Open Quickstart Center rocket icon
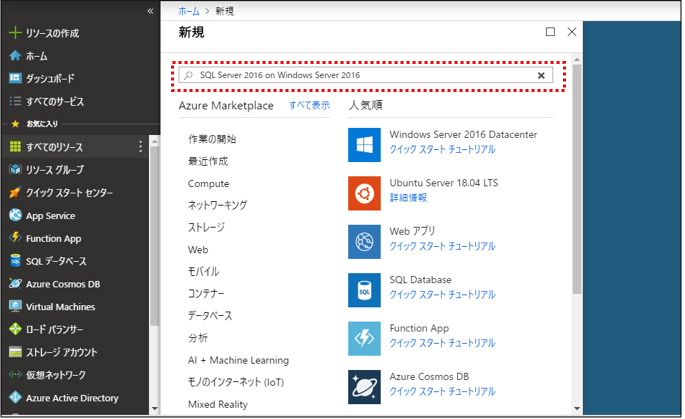 [x=15, y=192]
